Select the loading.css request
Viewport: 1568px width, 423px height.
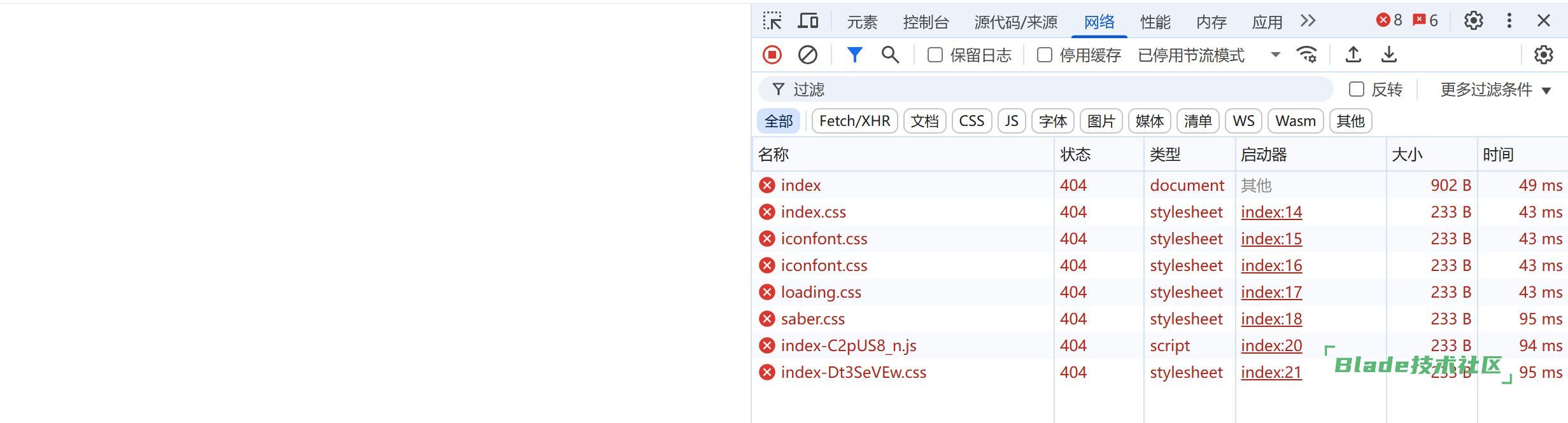pyautogui.click(x=1160, y=292)
